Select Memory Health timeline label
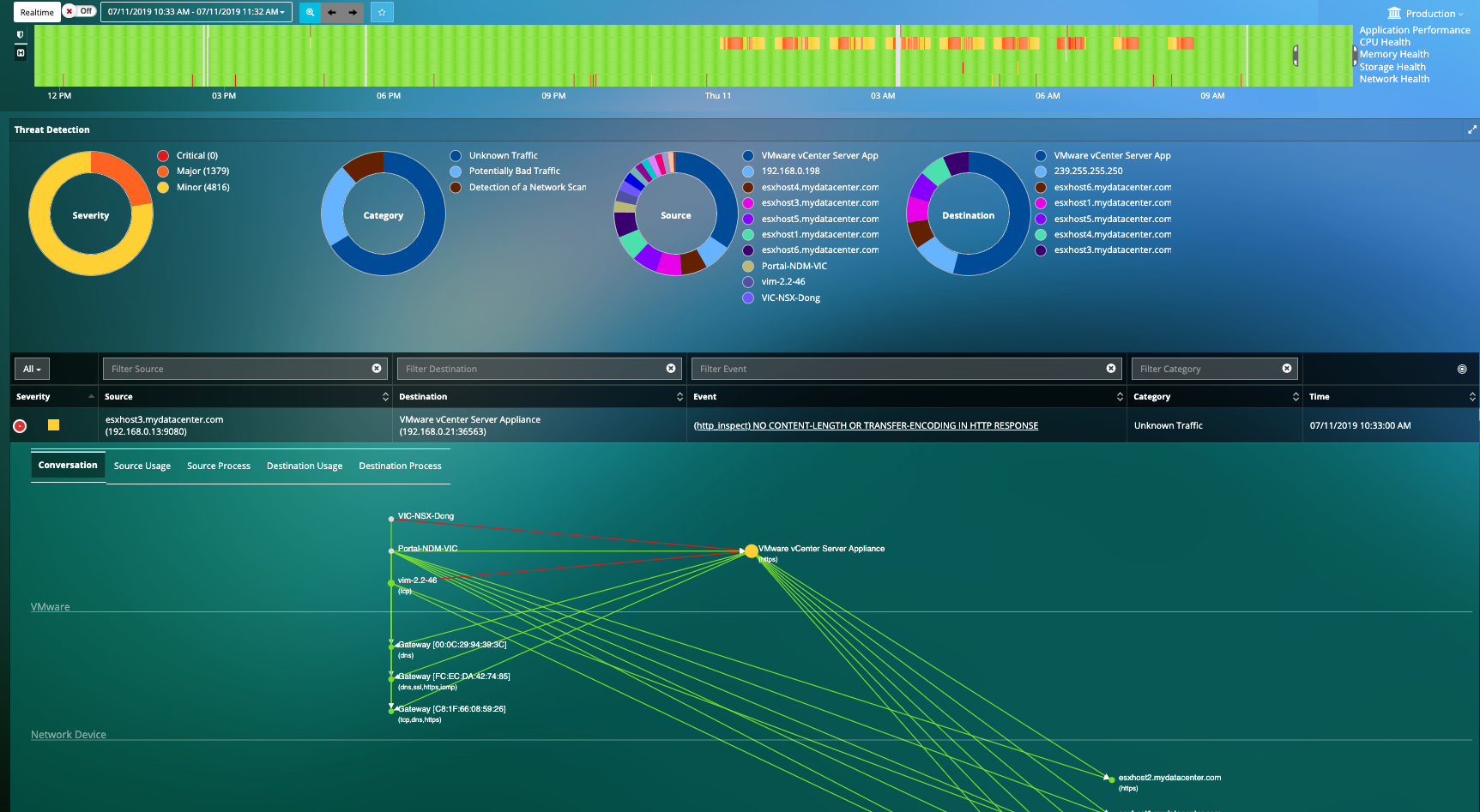 point(1394,54)
